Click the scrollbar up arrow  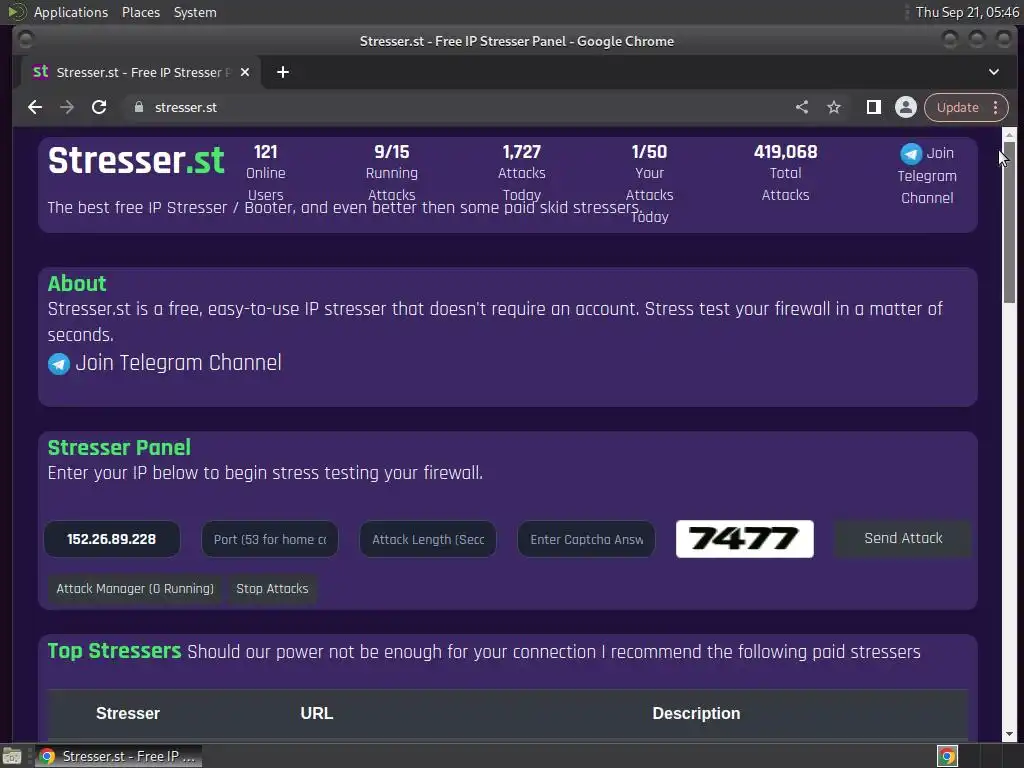pos(1009,135)
